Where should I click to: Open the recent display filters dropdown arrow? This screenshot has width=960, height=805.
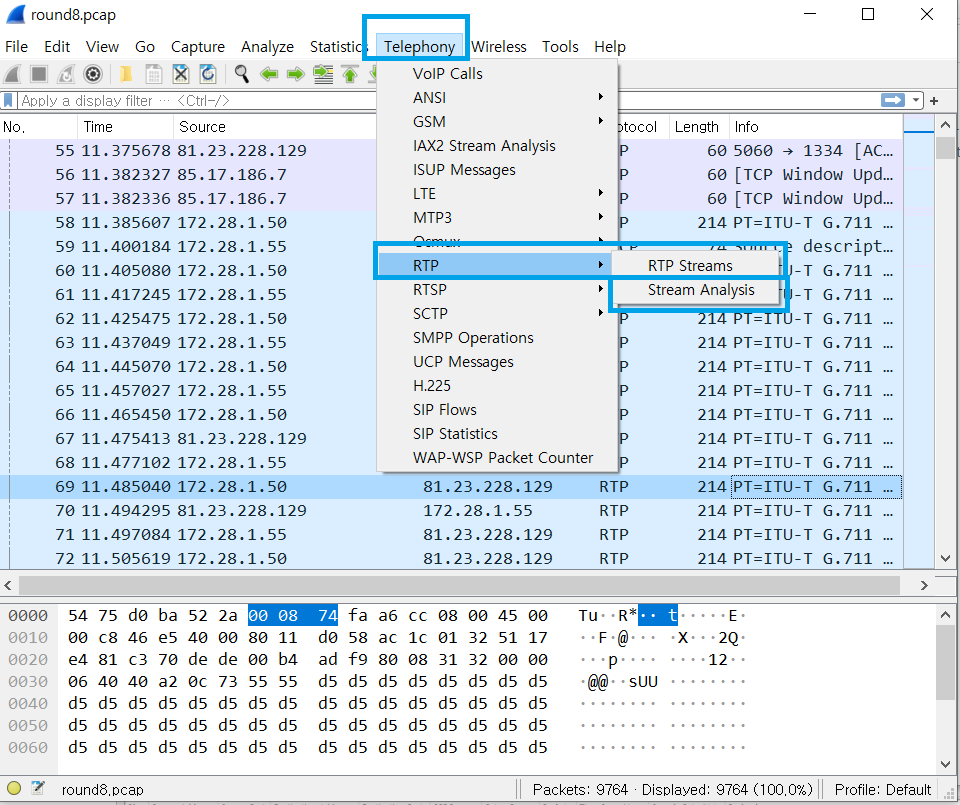coord(915,100)
